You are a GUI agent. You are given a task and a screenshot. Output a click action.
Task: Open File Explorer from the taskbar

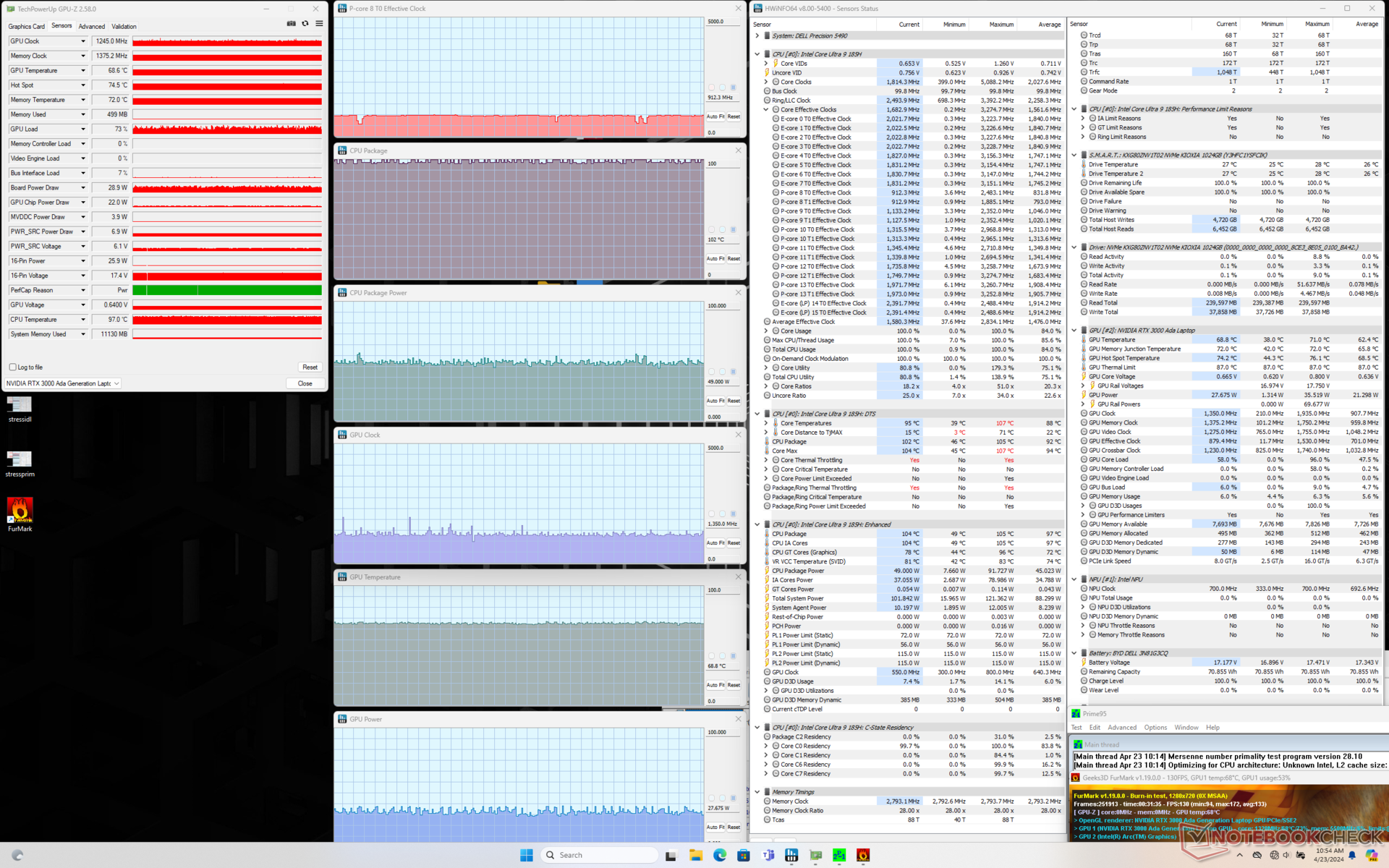(695, 855)
